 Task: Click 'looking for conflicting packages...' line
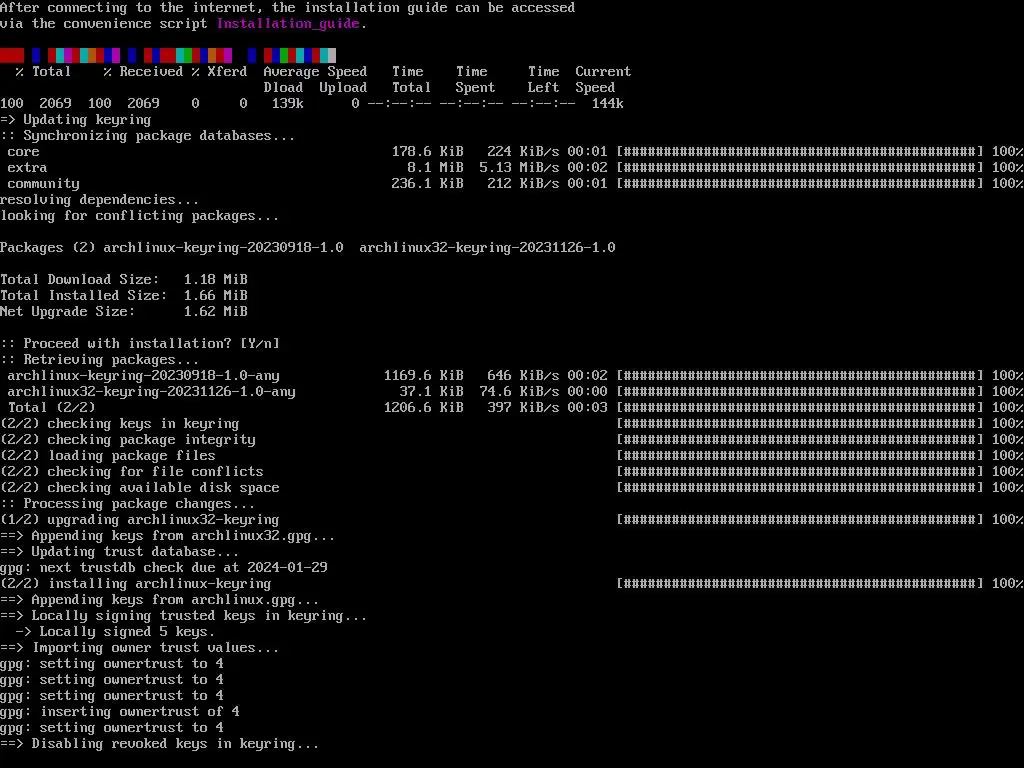(x=139, y=216)
